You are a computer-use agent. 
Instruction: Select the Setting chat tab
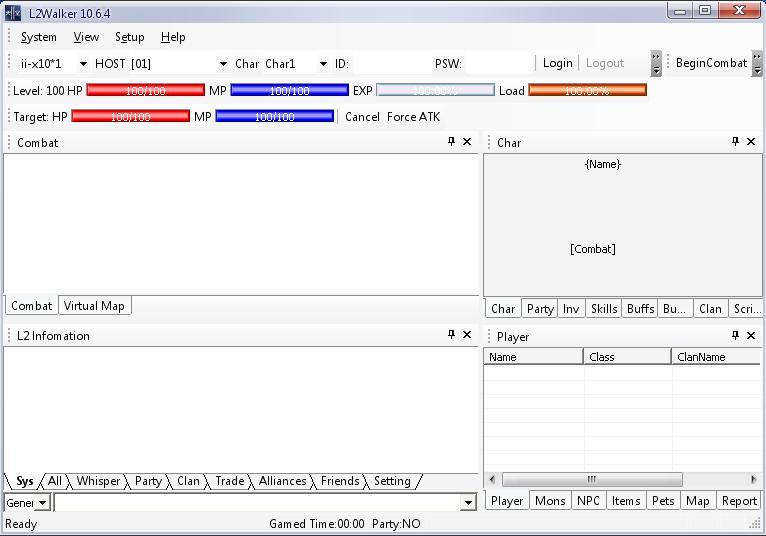pyautogui.click(x=392, y=481)
